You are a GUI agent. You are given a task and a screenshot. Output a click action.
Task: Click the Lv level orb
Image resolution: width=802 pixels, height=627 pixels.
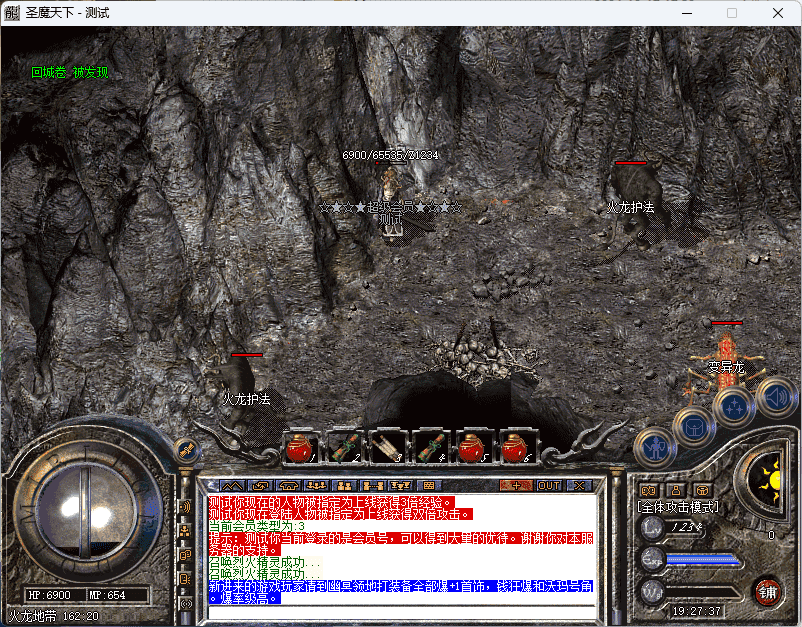(x=653, y=527)
